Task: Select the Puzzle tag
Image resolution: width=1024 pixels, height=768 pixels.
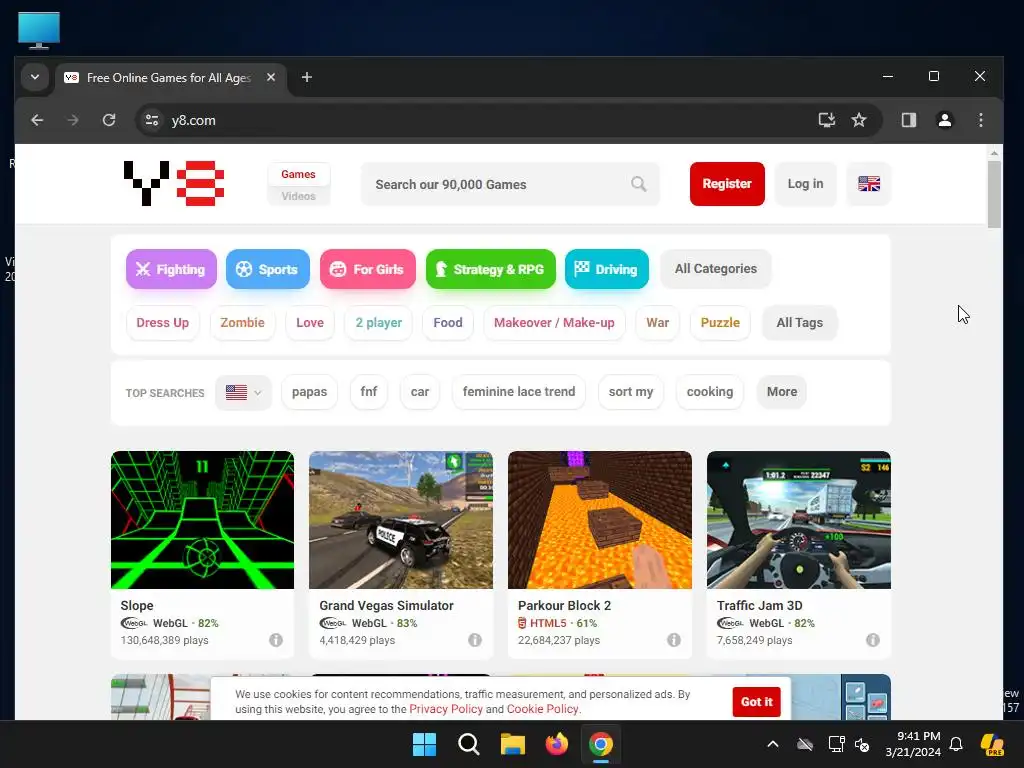Action: point(720,323)
